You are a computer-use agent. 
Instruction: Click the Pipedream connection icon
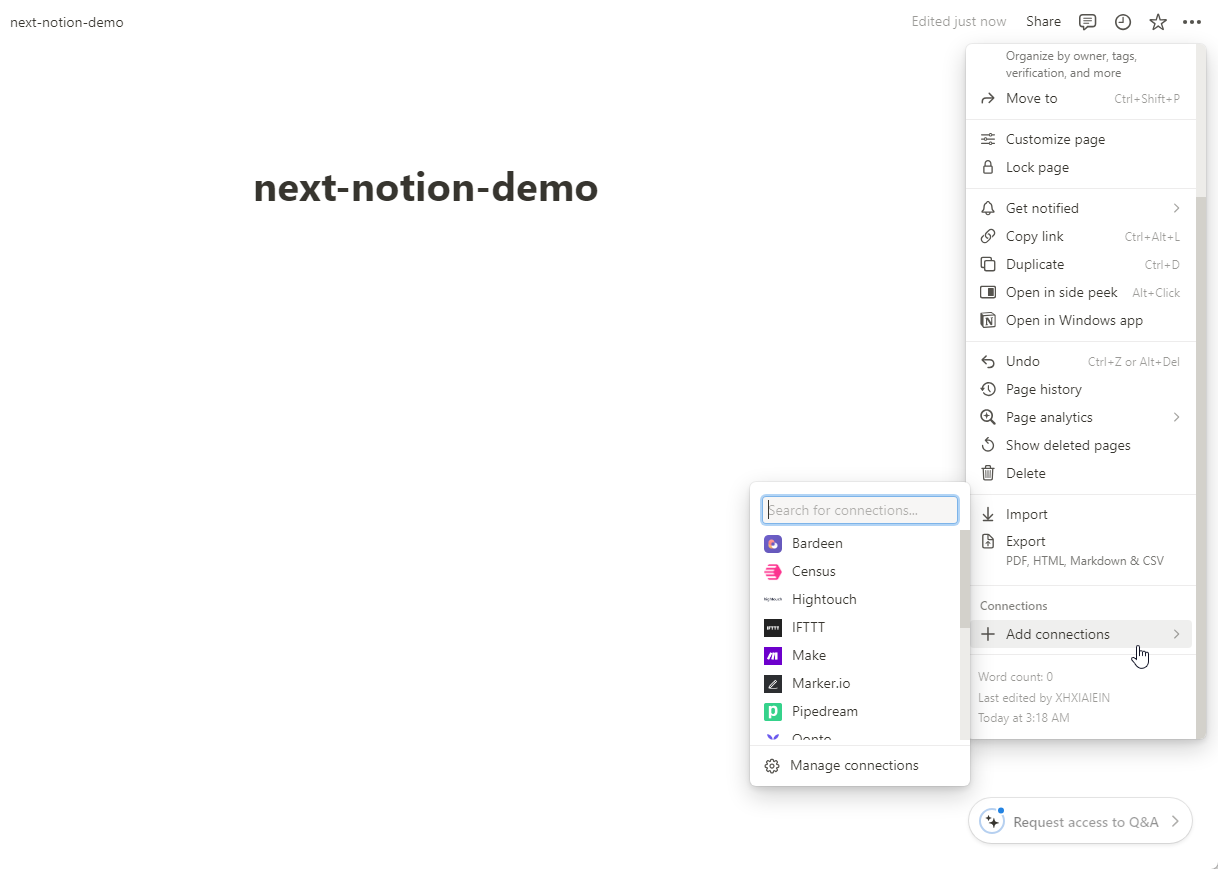[x=772, y=711]
